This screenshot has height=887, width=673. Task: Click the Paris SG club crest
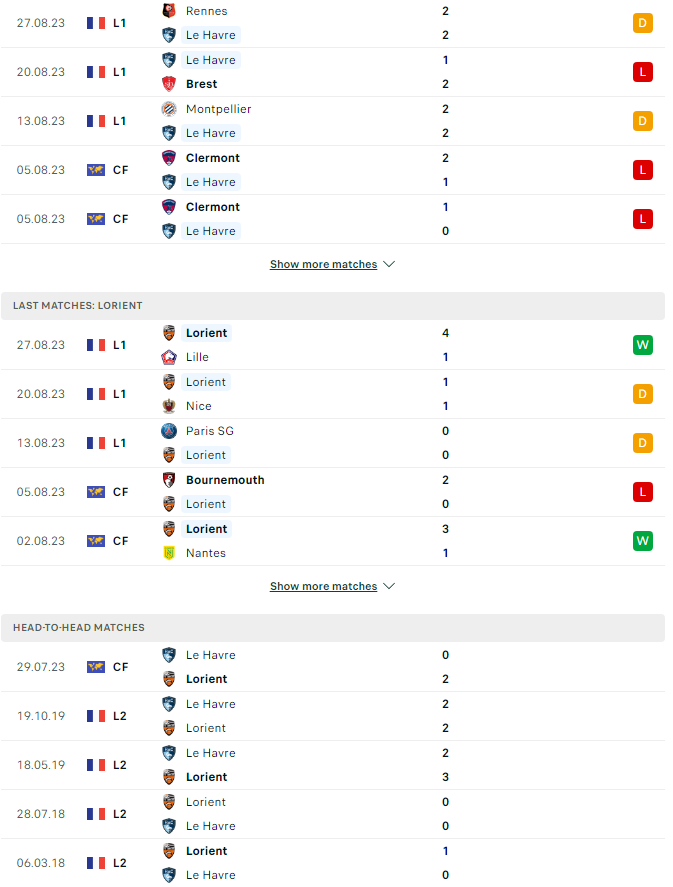tap(169, 431)
